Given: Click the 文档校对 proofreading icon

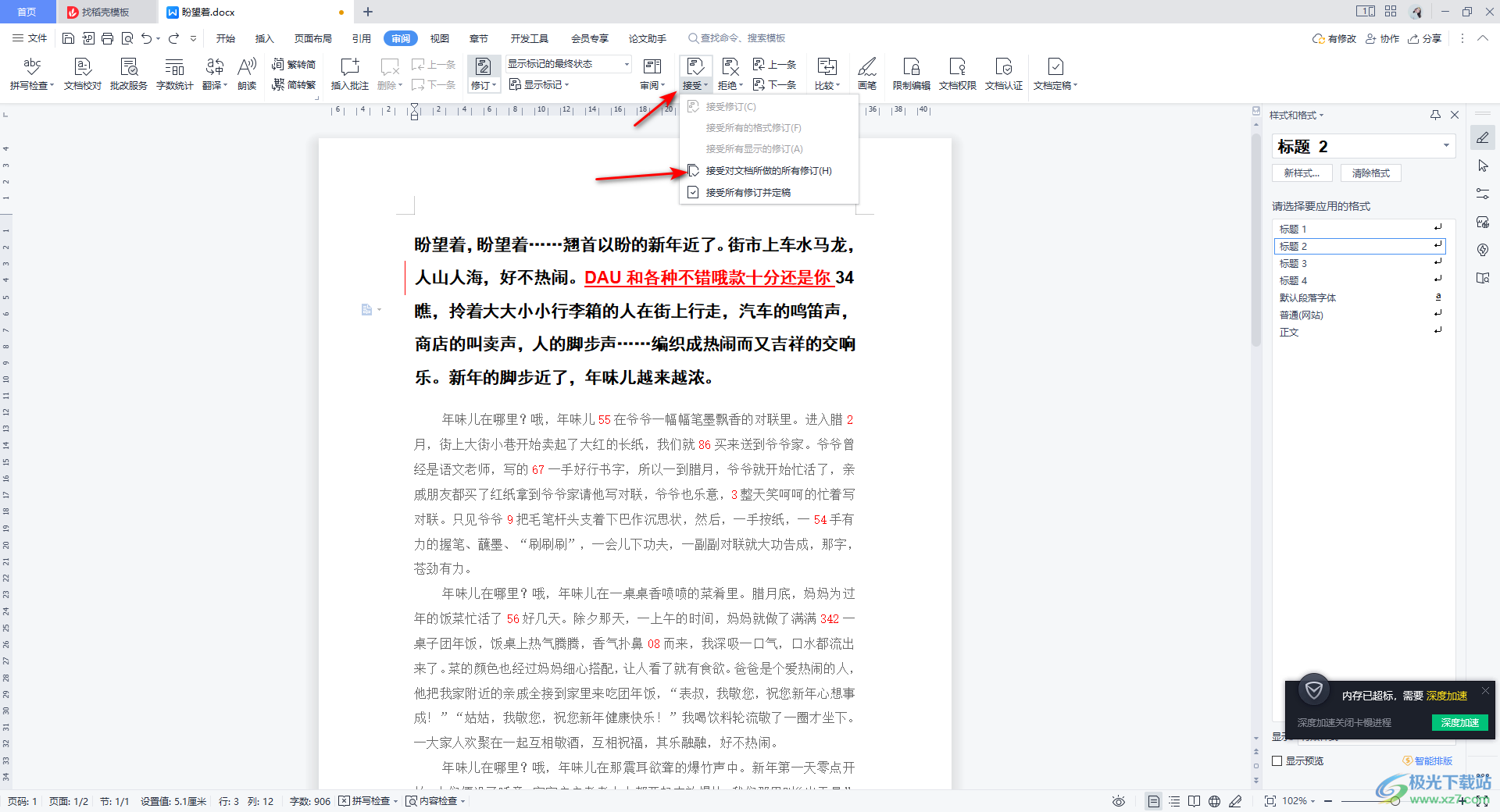Looking at the screenshot, I should pos(83,74).
